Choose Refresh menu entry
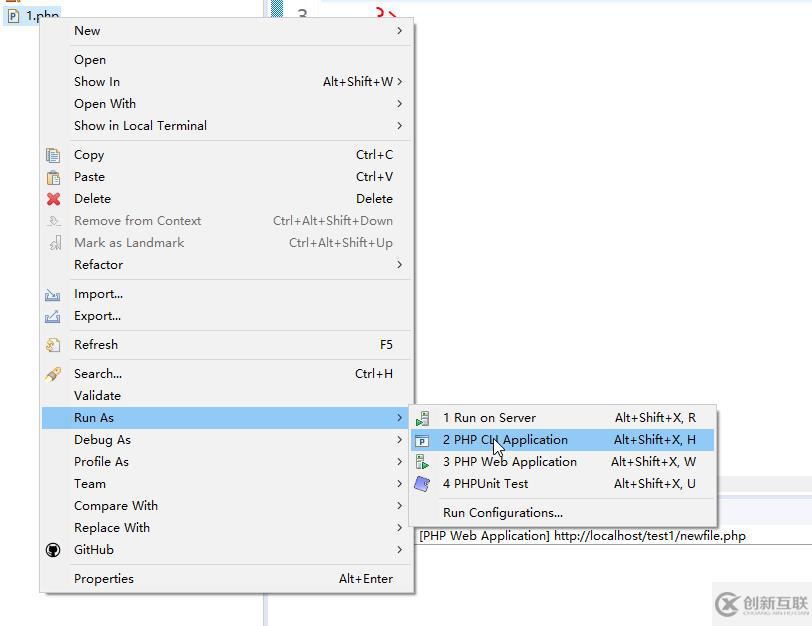 tap(227, 345)
